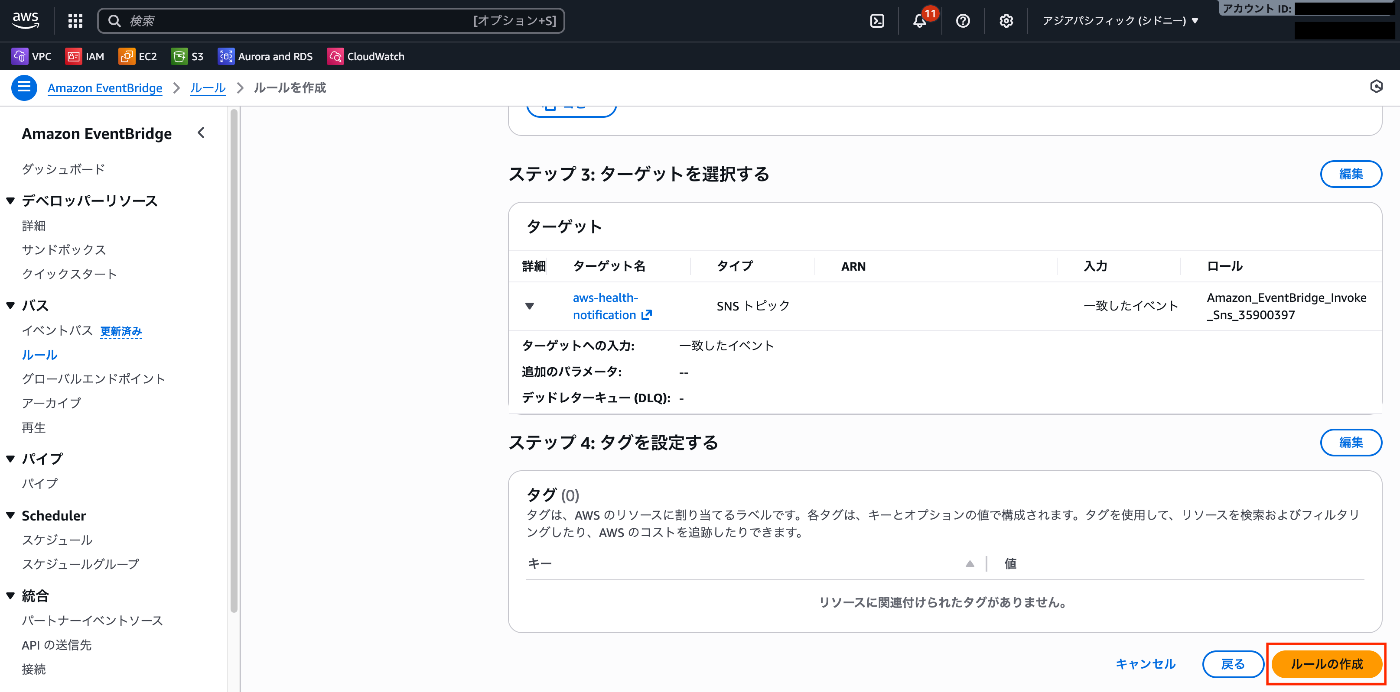This screenshot has height=692, width=1400.
Task: Collapse the パイプ section
Action: click(11, 459)
